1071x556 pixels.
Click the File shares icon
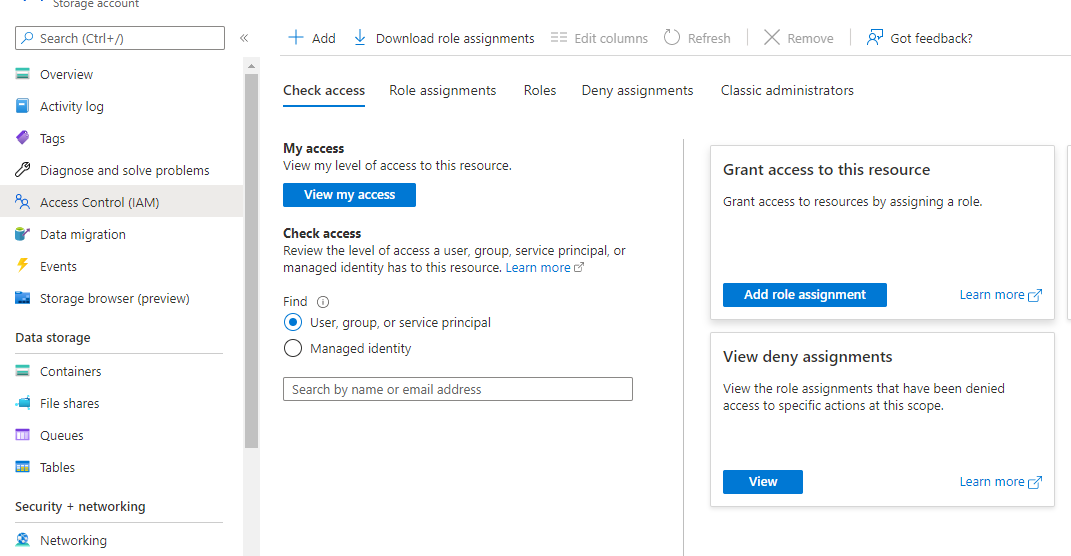tap(22, 403)
